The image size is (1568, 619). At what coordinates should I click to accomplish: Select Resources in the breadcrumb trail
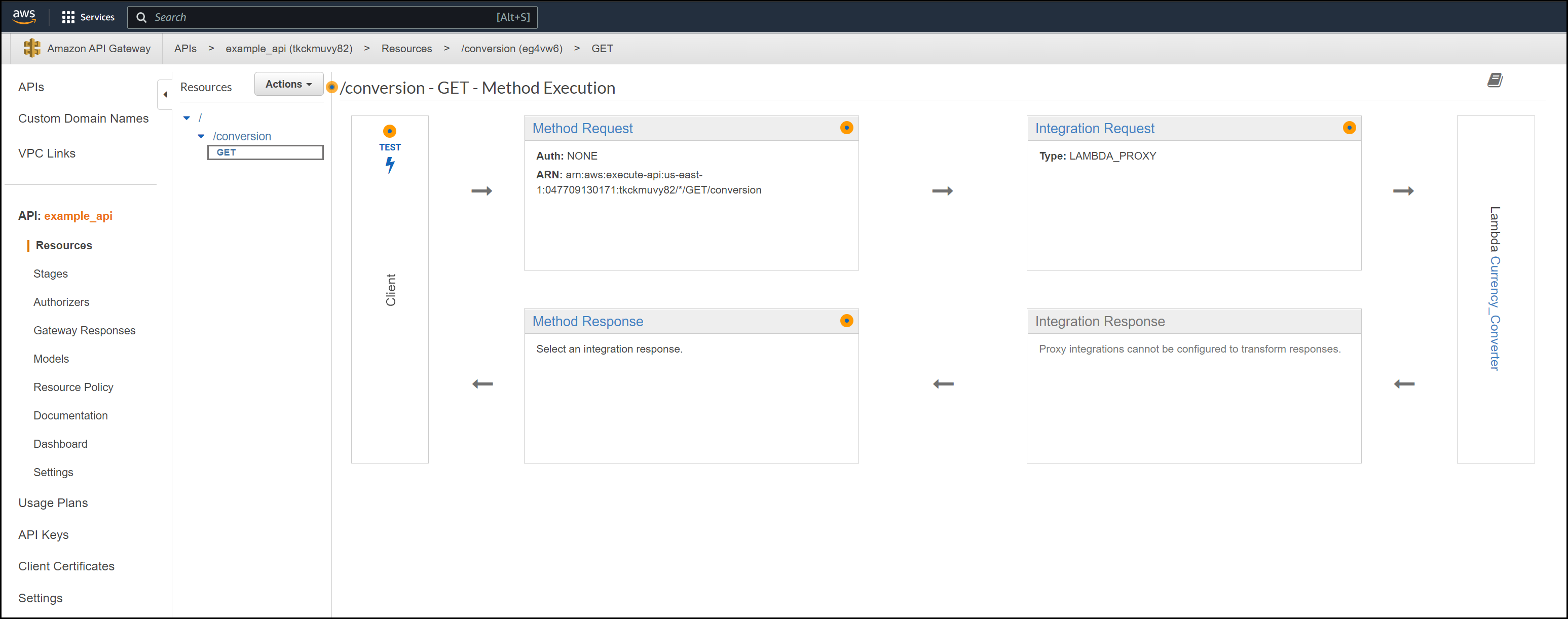pos(406,48)
